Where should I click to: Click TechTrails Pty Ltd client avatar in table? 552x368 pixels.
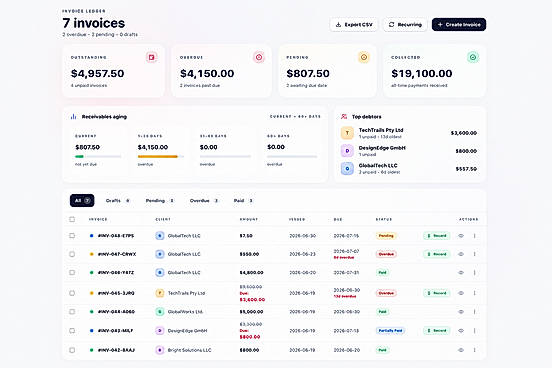(160, 293)
